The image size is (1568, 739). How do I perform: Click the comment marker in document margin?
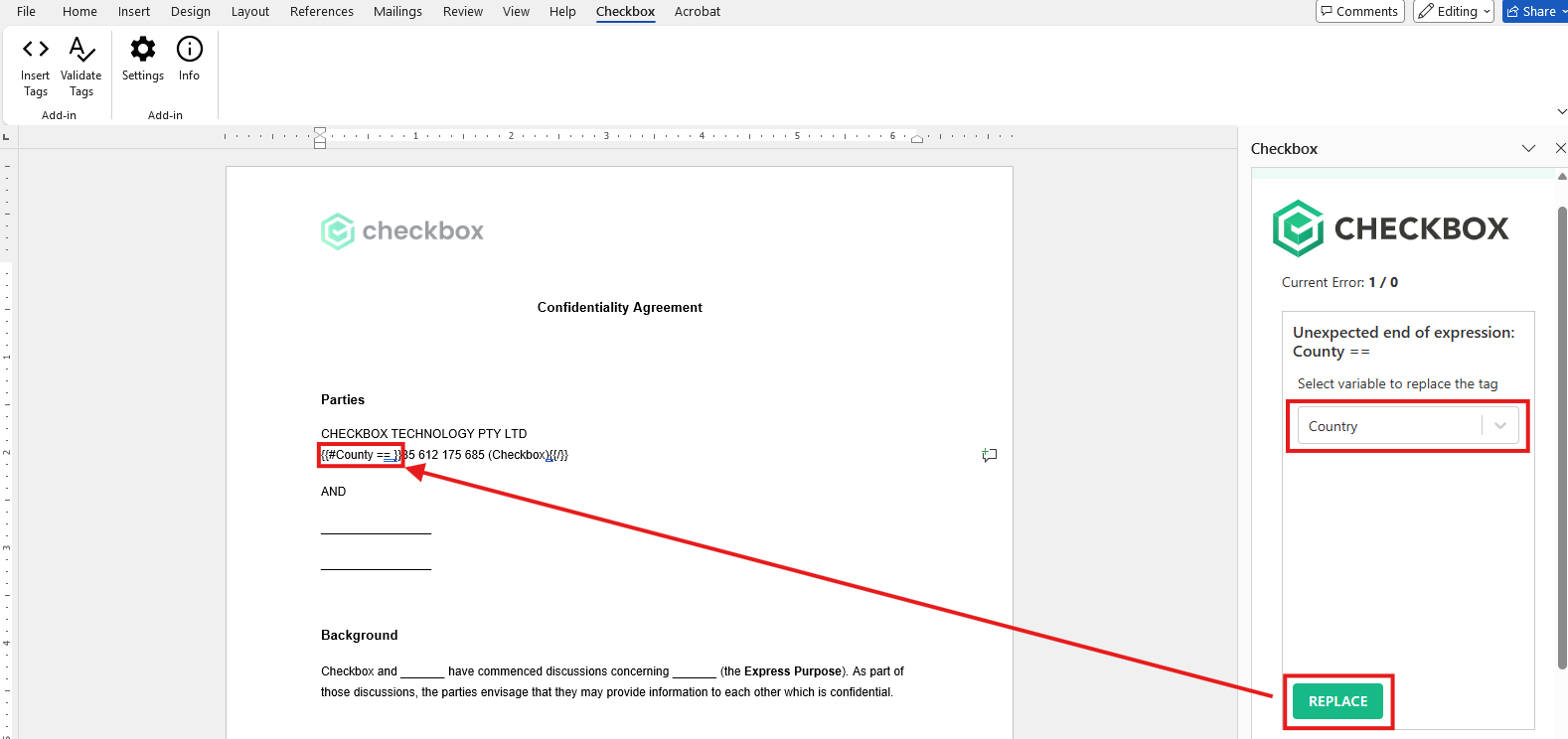pyautogui.click(x=989, y=455)
